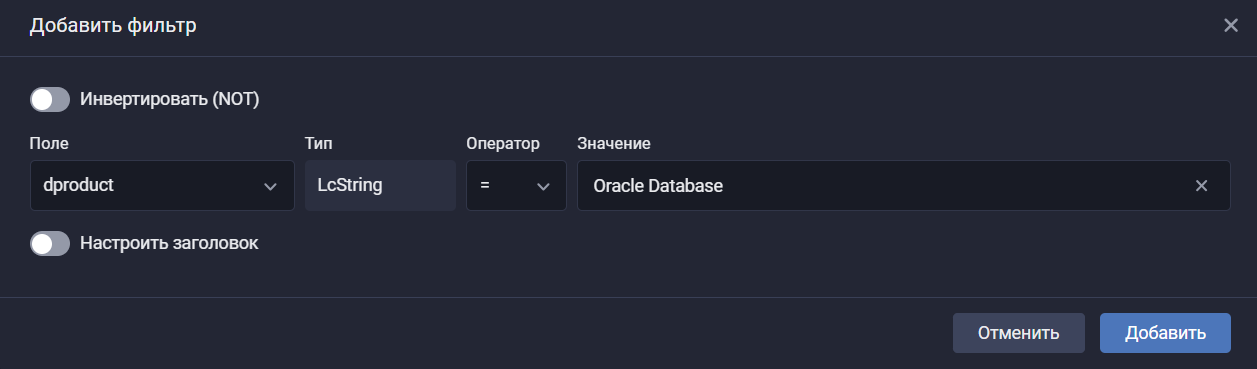Click into the Значение input field

tap(904, 186)
